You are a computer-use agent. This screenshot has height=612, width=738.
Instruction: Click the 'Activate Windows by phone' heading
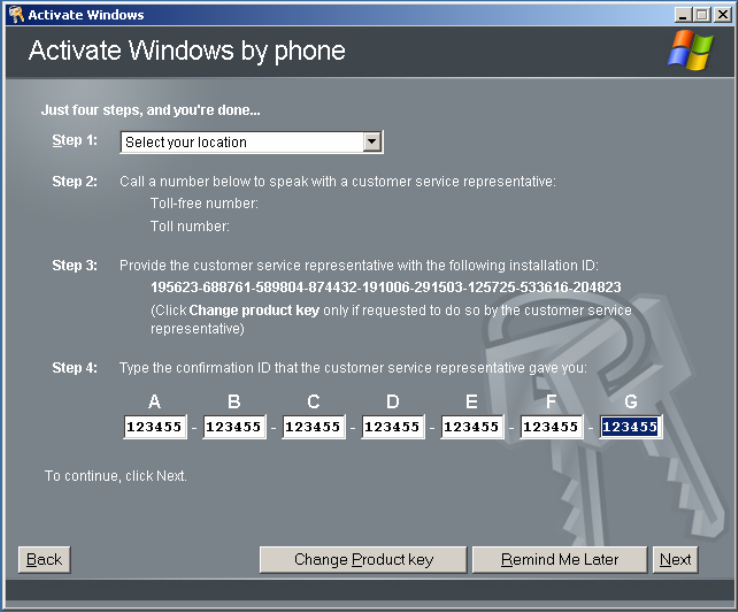point(187,51)
